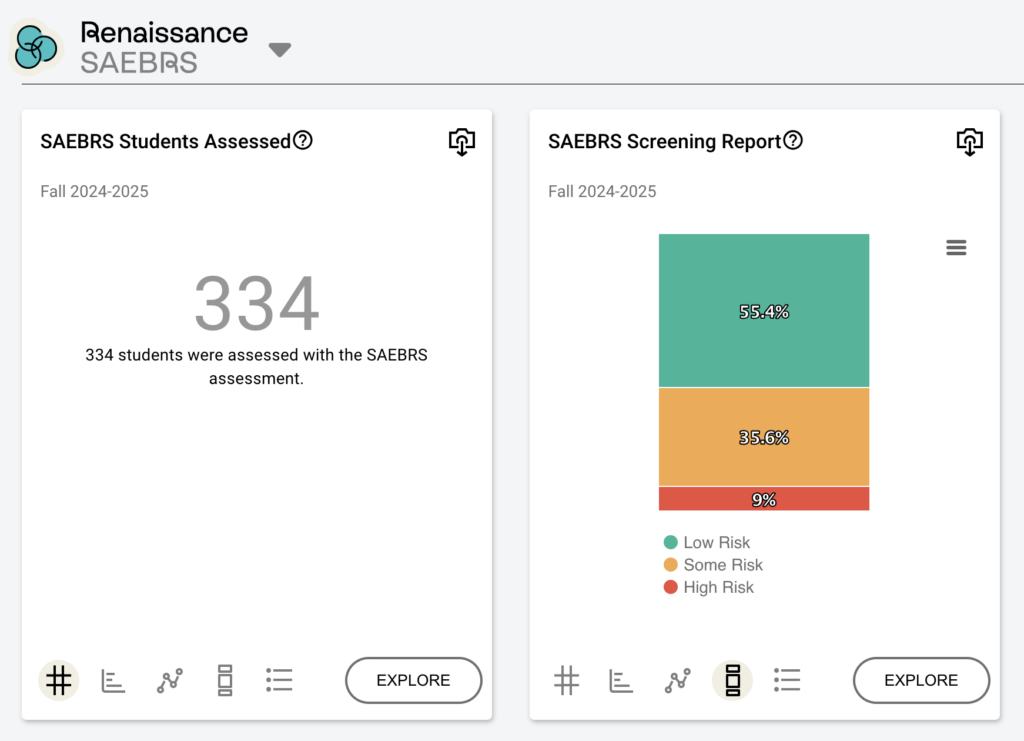Click Fall 2024-2025 label under Screening Report

pyautogui.click(x=602, y=191)
